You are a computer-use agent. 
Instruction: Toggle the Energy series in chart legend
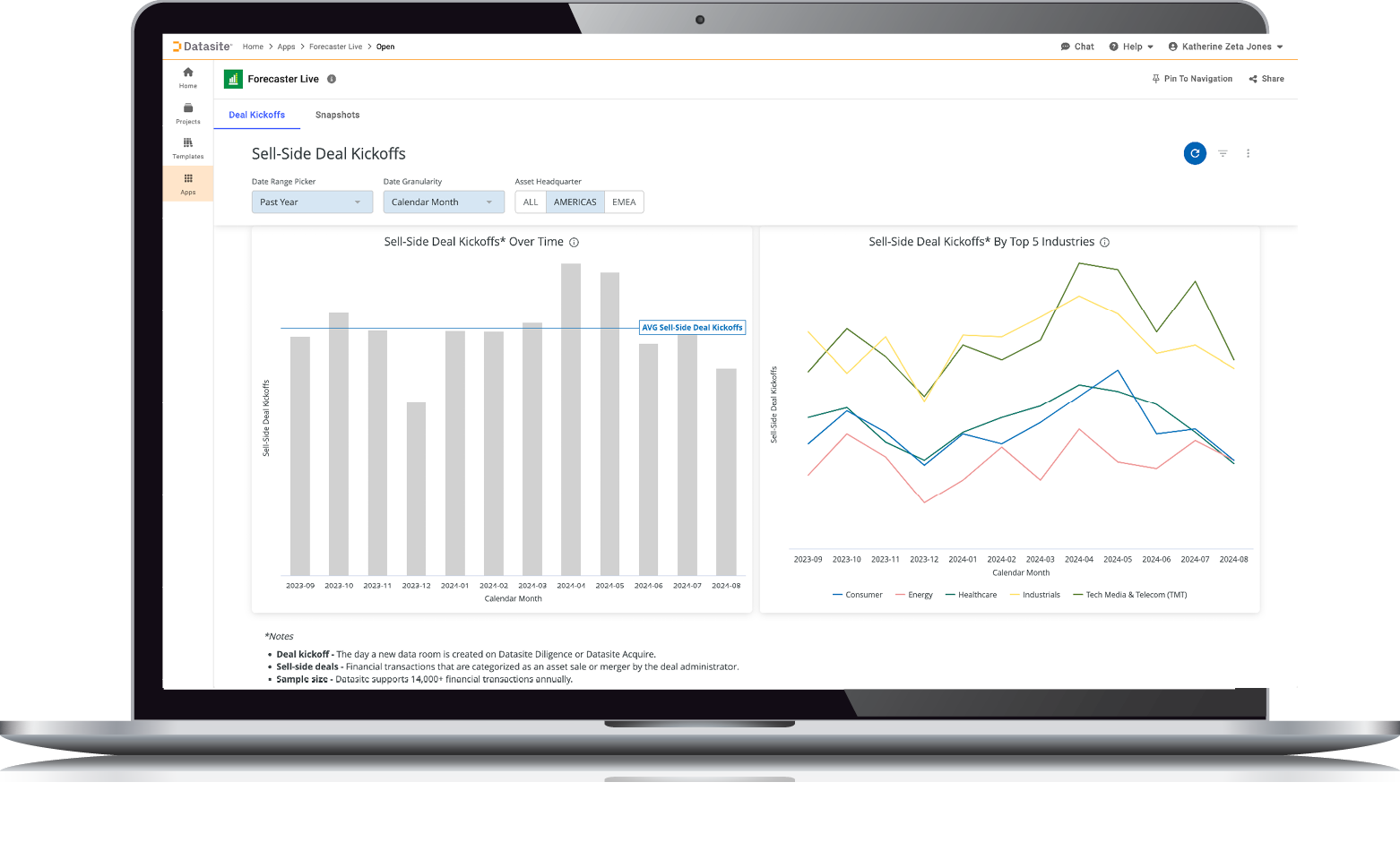point(914,595)
